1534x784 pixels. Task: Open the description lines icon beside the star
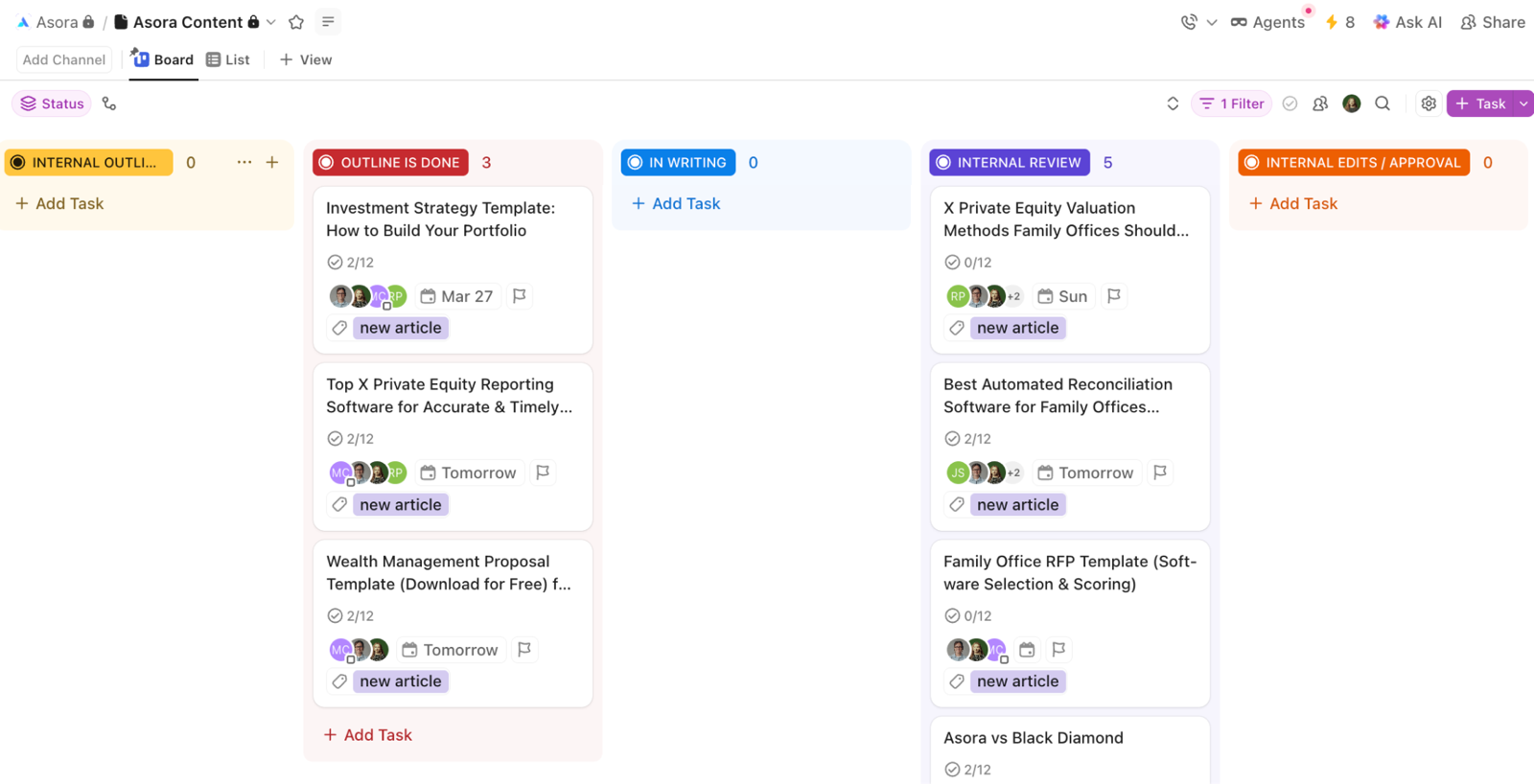click(328, 22)
